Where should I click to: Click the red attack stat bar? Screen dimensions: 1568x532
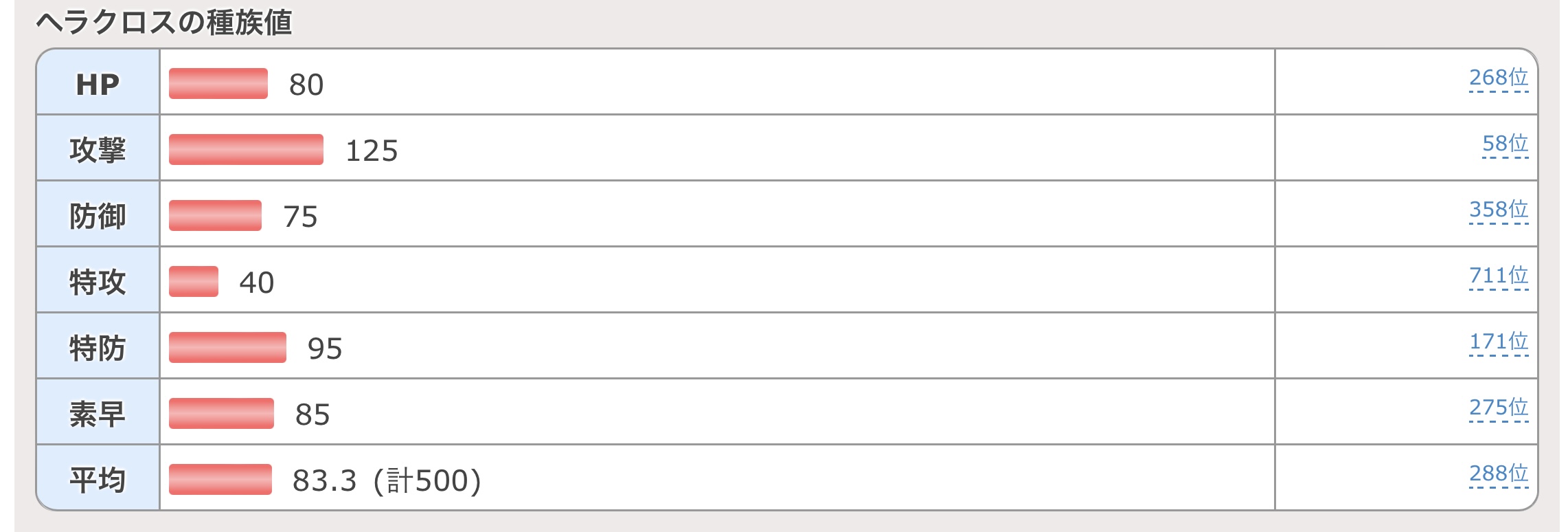click(x=246, y=150)
